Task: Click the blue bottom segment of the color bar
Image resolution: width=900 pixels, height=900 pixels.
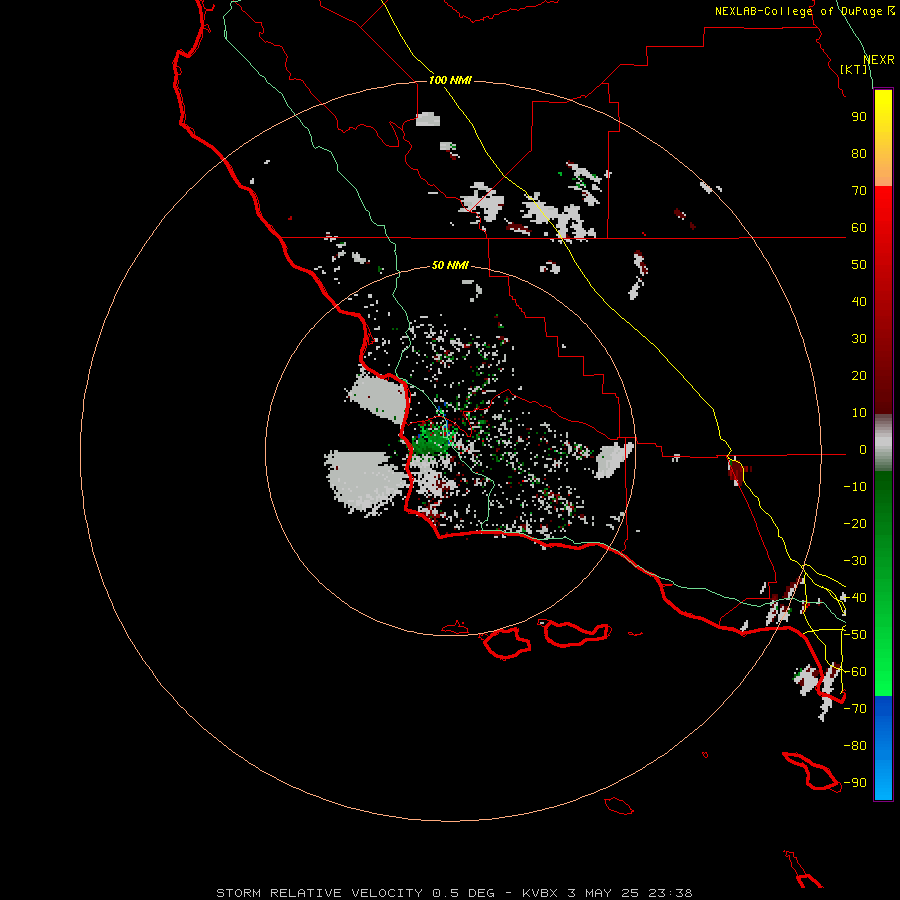Action: coord(883,748)
